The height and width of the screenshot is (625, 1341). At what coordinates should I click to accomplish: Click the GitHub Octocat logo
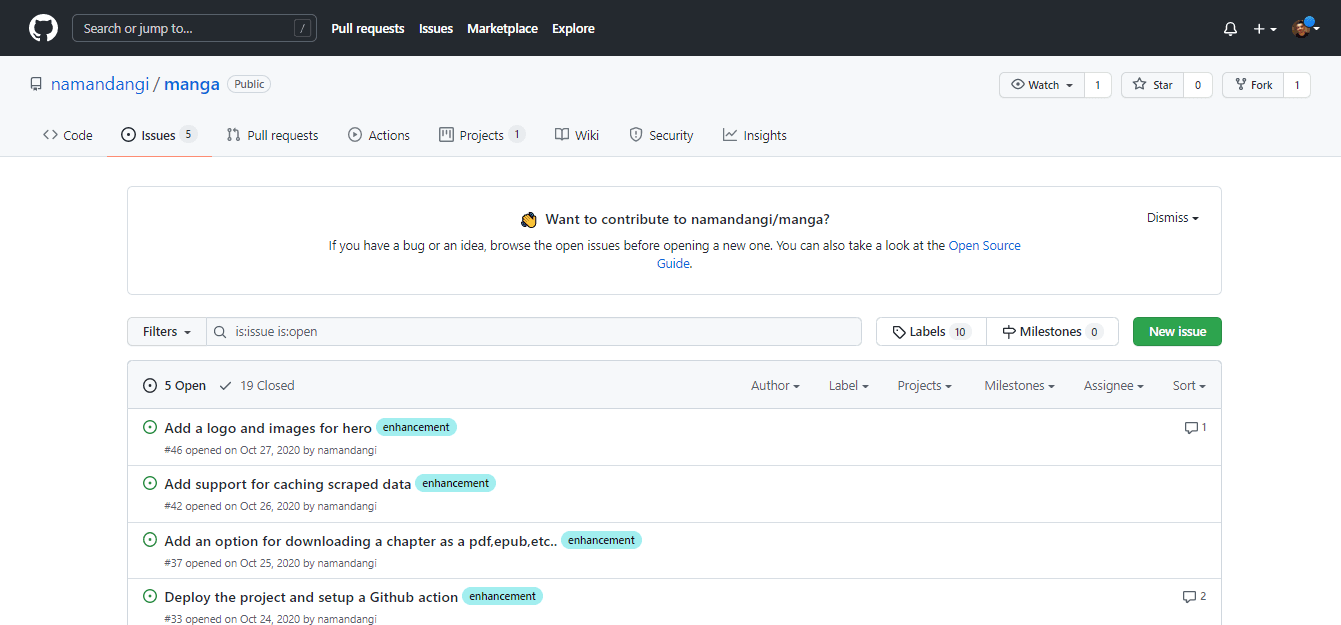click(x=43, y=28)
